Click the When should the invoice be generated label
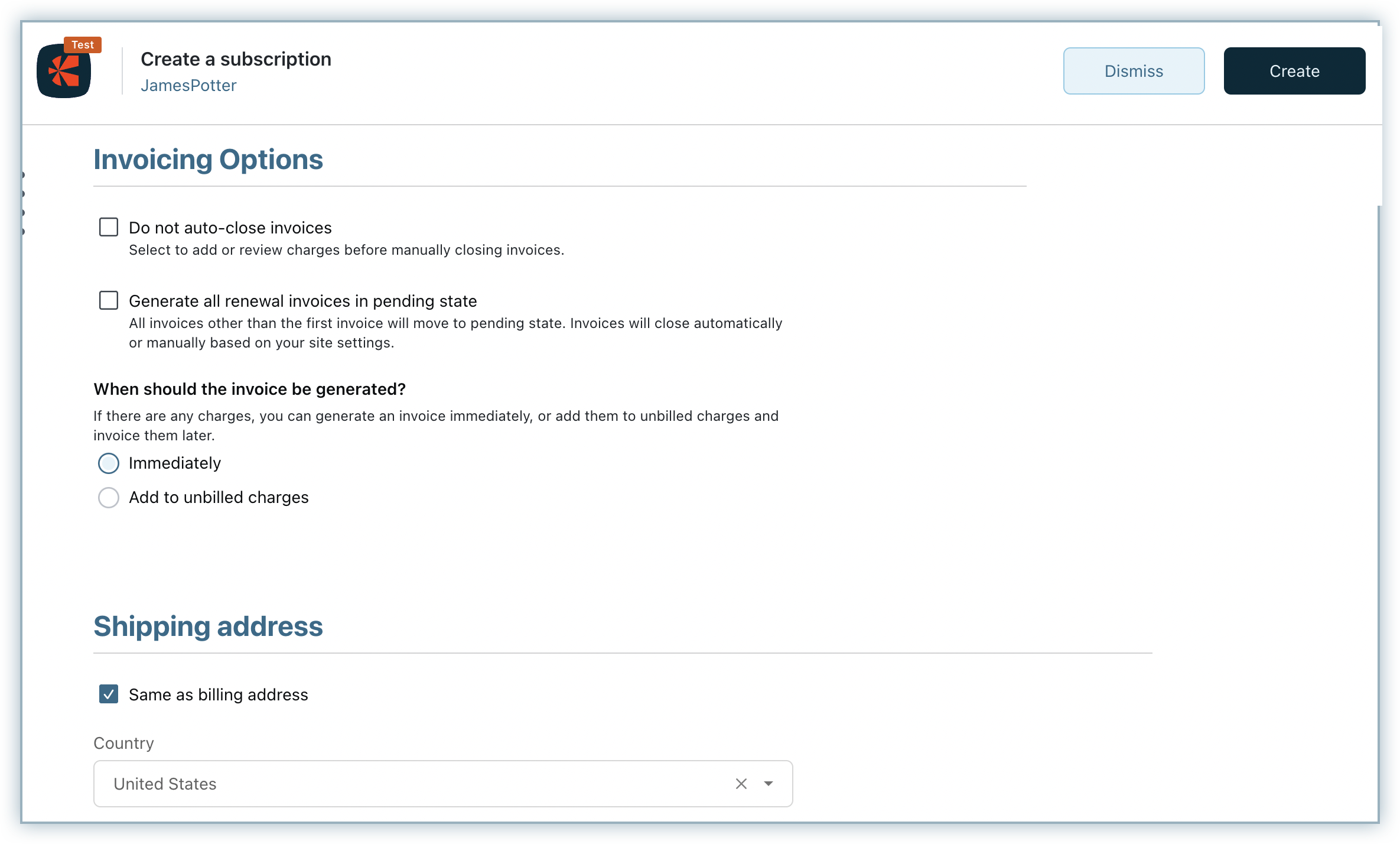The width and height of the screenshot is (1400, 844). pyautogui.click(x=249, y=389)
